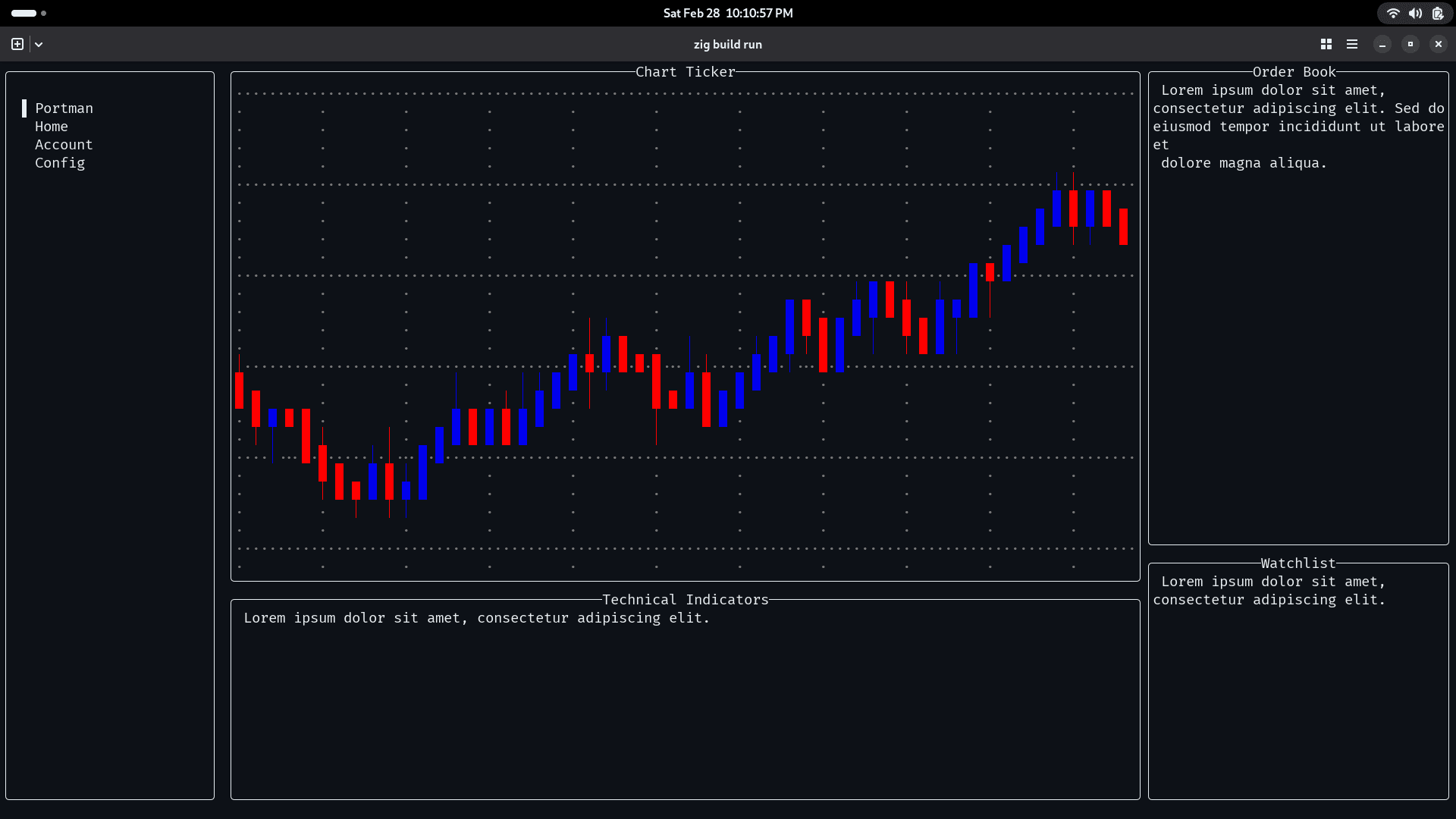Select the Technical Indicators panel title
The image size is (1456, 819).
point(686,600)
